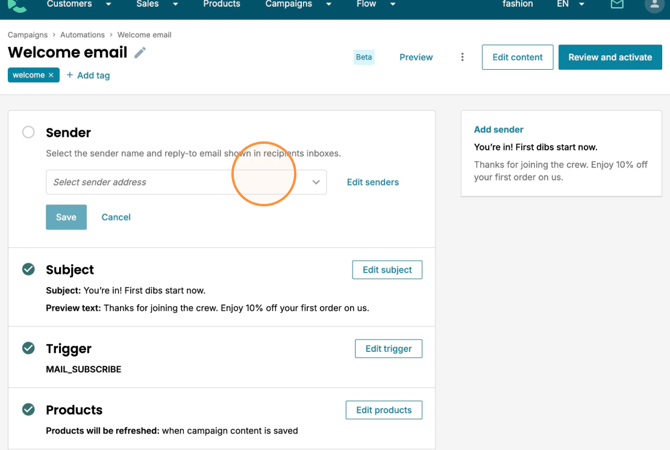
Task: Click the Edit products button
Action: click(384, 410)
